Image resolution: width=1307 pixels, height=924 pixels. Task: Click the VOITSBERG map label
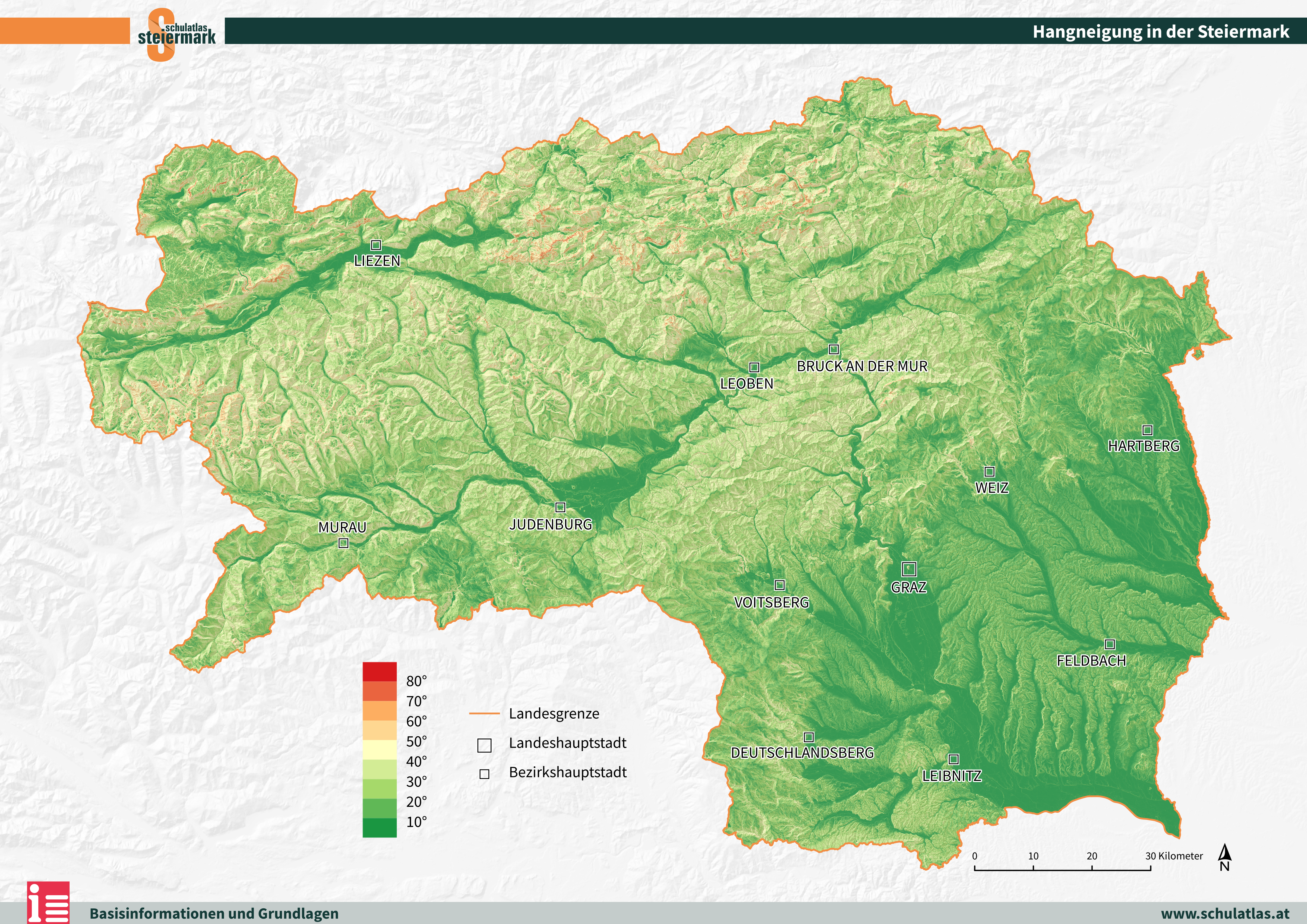click(x=772, y=602)
